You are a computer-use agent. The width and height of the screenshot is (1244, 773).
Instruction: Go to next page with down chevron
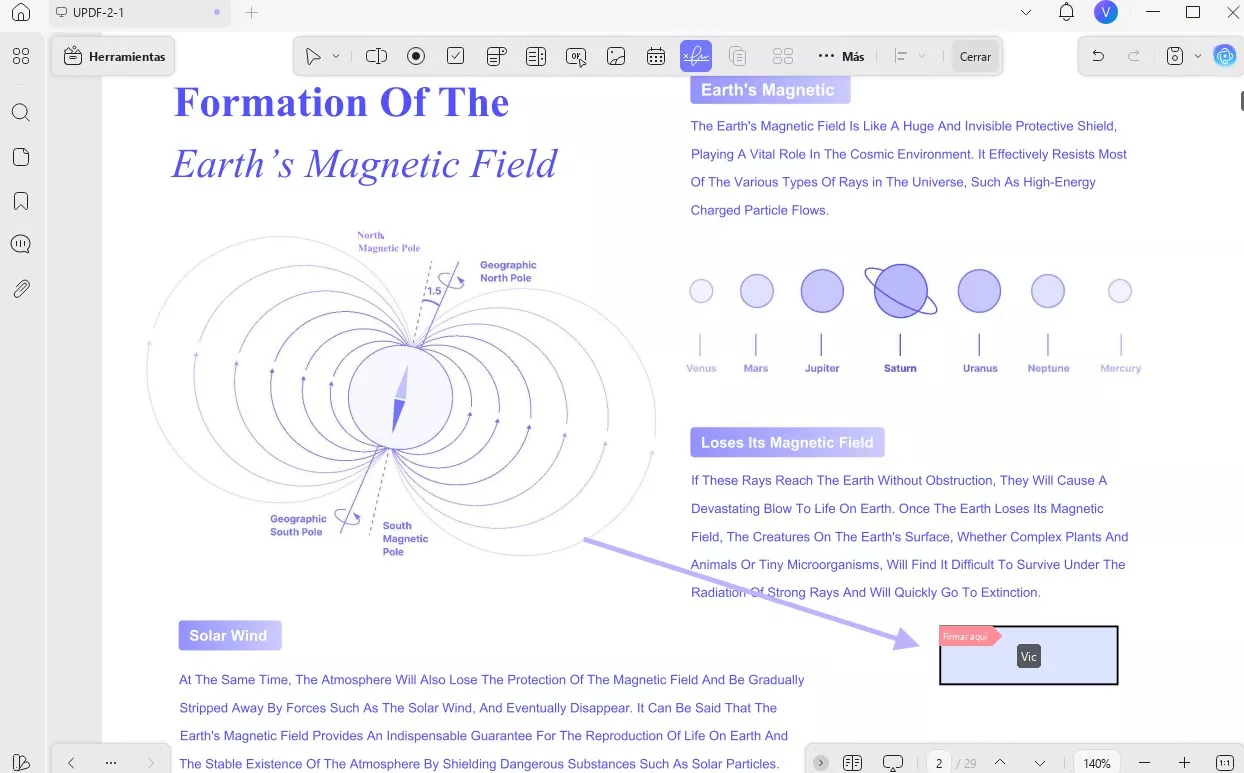pos(1040,763)
